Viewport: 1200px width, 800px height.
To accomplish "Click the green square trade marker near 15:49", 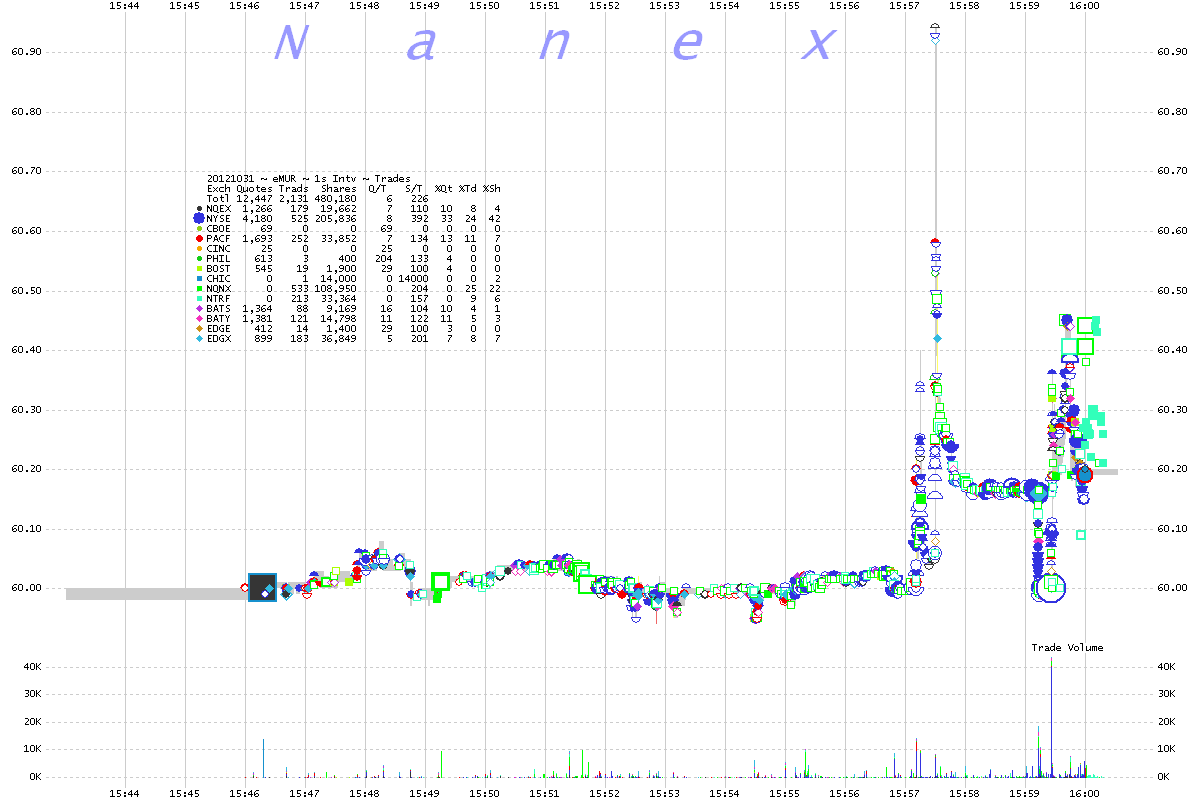I will [x=441, y=581].
